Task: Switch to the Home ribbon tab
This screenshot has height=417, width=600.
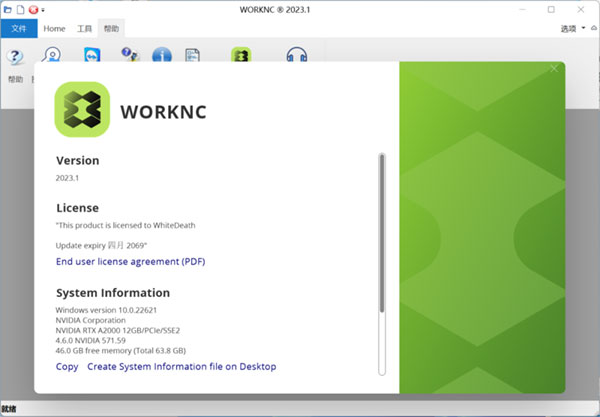Action: pos(54,29)
